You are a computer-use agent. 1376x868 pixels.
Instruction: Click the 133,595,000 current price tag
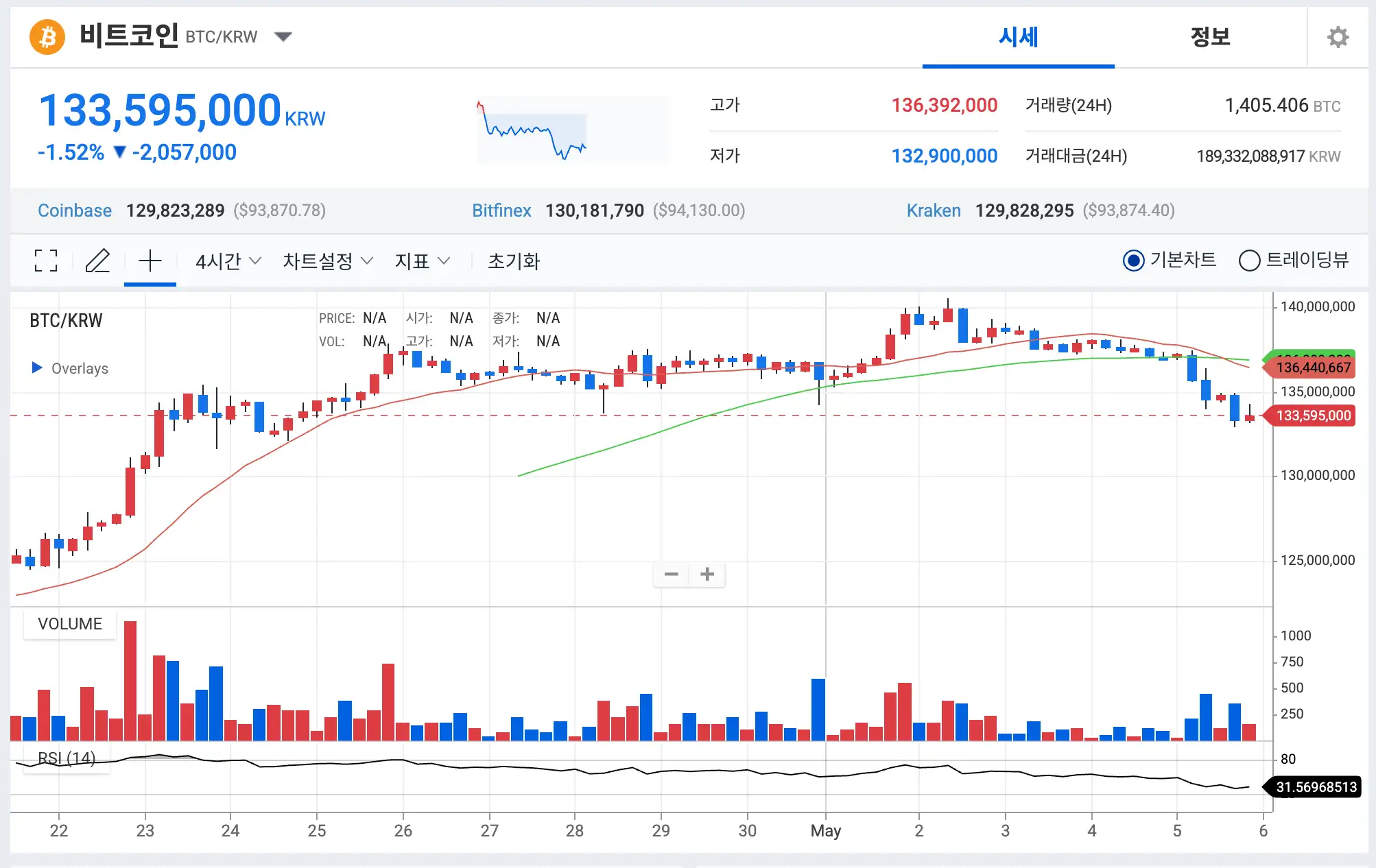[1312, 415]
